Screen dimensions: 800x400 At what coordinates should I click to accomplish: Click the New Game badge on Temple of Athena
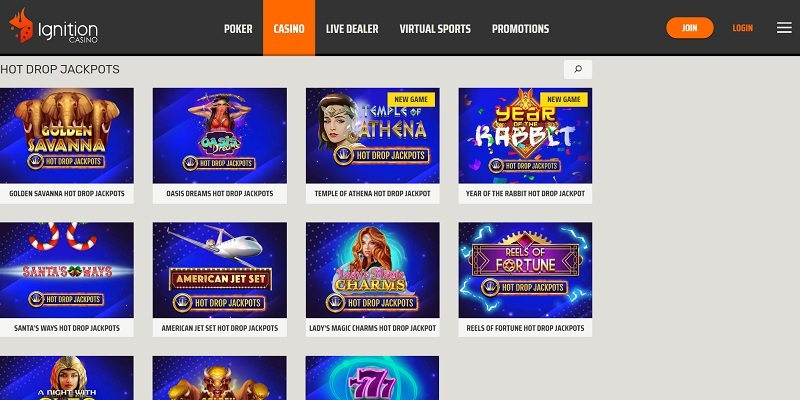click(x=411, y=99)
